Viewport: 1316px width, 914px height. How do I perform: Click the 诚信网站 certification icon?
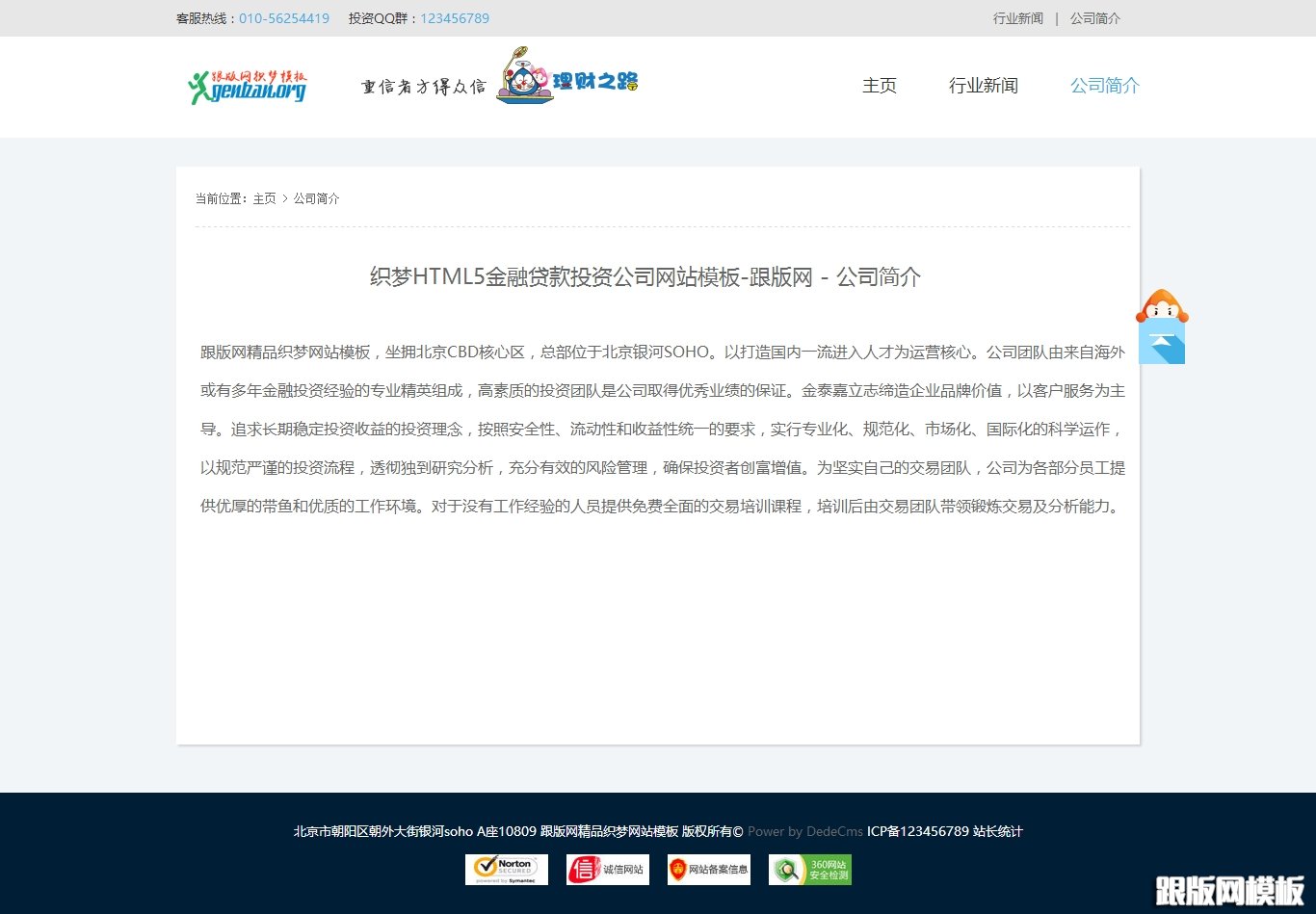(x=607, y=869)
